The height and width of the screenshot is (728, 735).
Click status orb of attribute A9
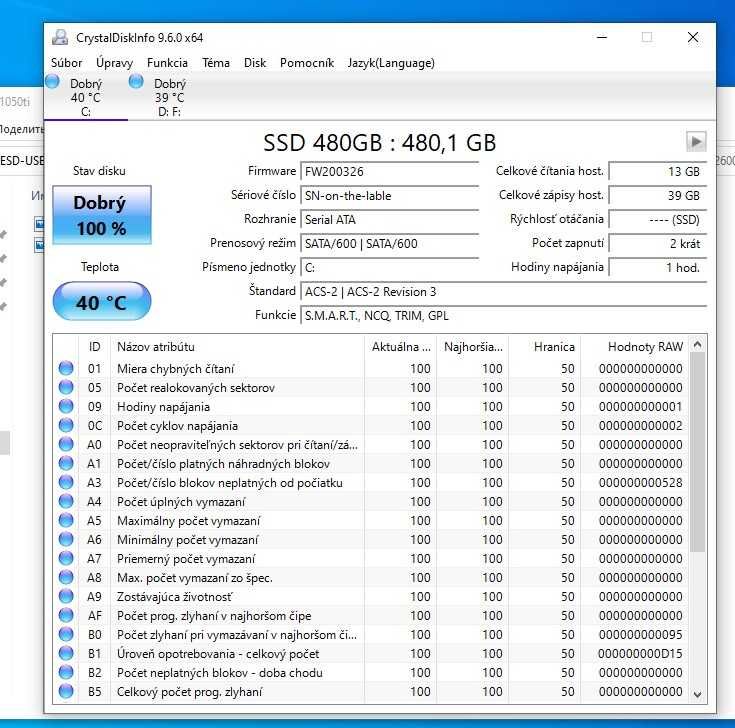tap(66, 596)
